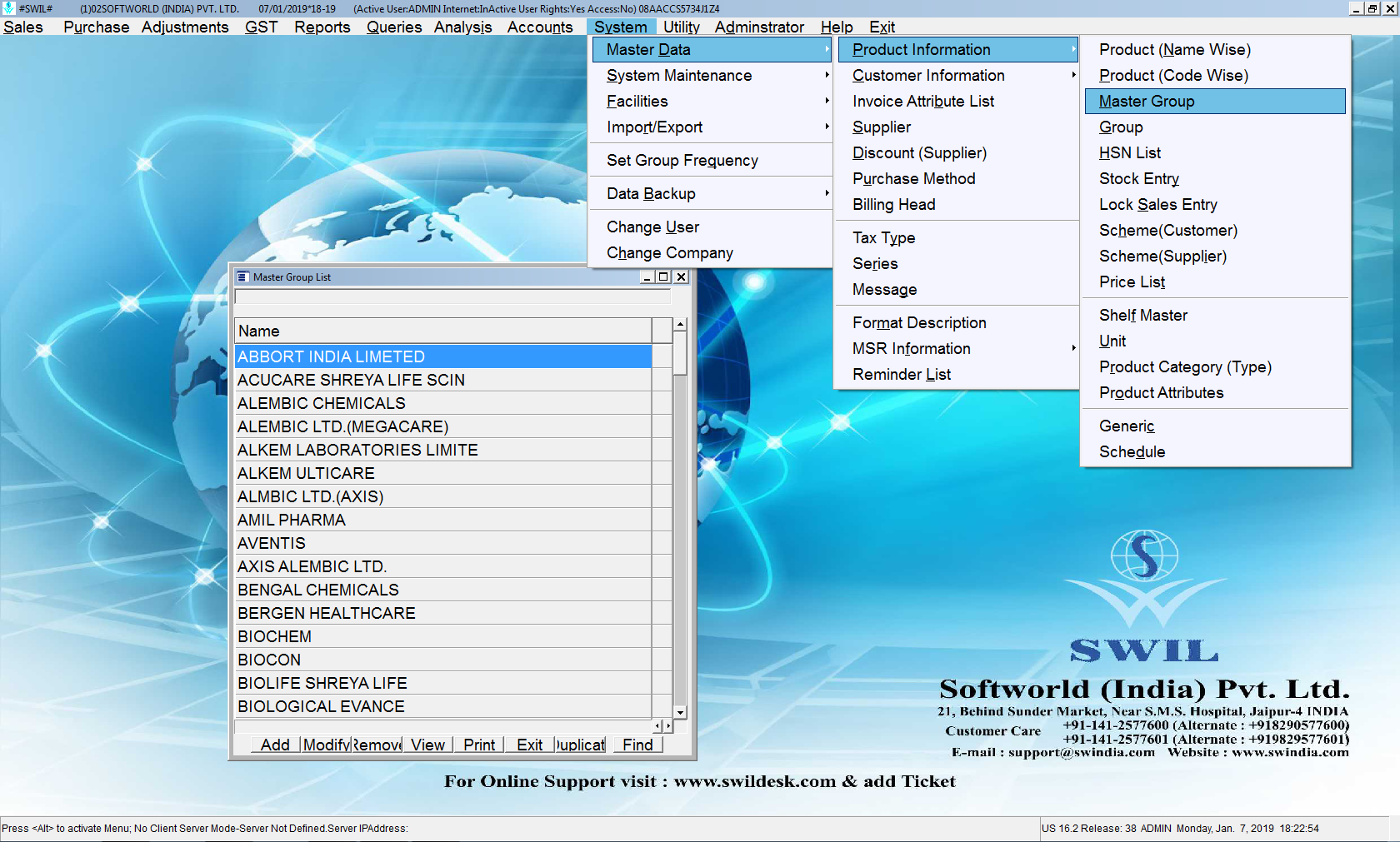Minimize the Master Group List window
Viewport: 1400px width, 842px height.
[647, 277]
